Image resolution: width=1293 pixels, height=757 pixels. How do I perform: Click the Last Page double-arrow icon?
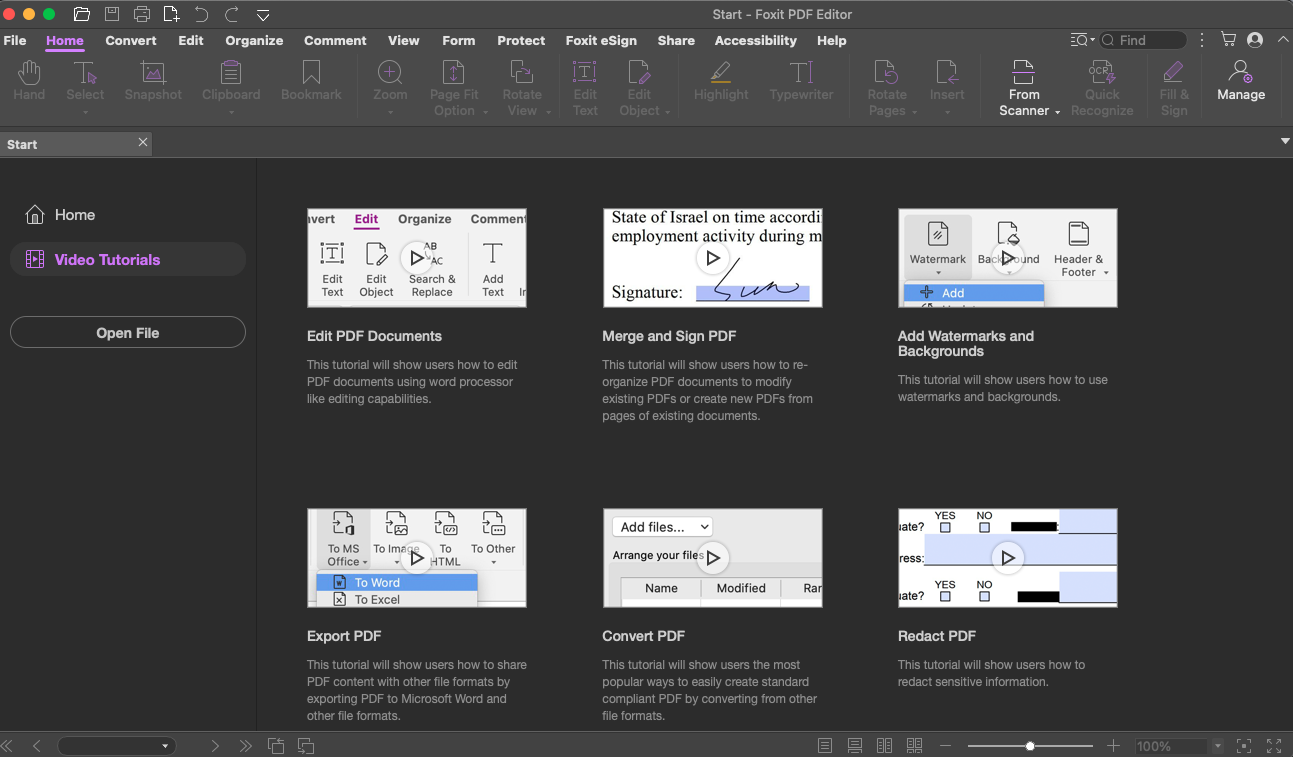point(246,746)
